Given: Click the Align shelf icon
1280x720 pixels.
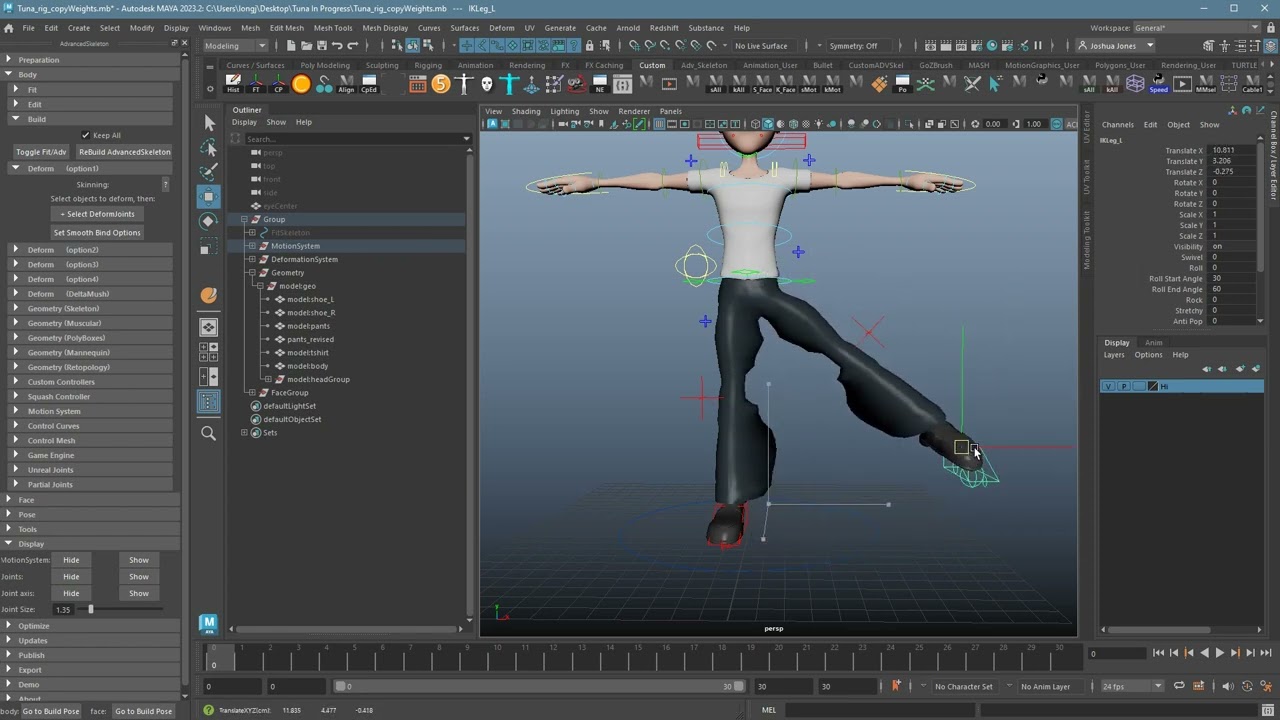Looking at the screenshot, I should [x=346, y=84].
